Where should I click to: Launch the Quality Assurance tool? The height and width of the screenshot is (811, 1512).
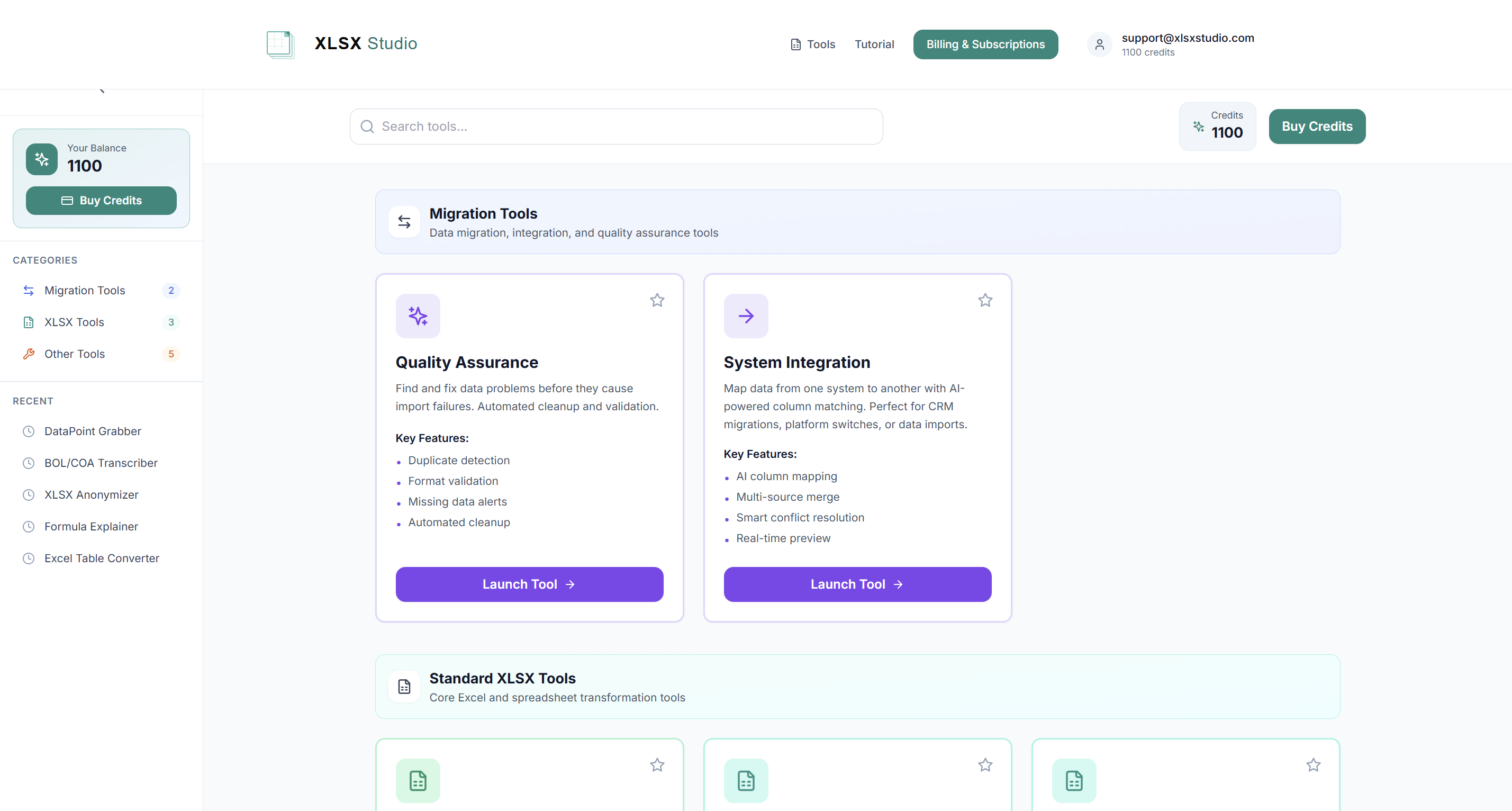point(529,584)
